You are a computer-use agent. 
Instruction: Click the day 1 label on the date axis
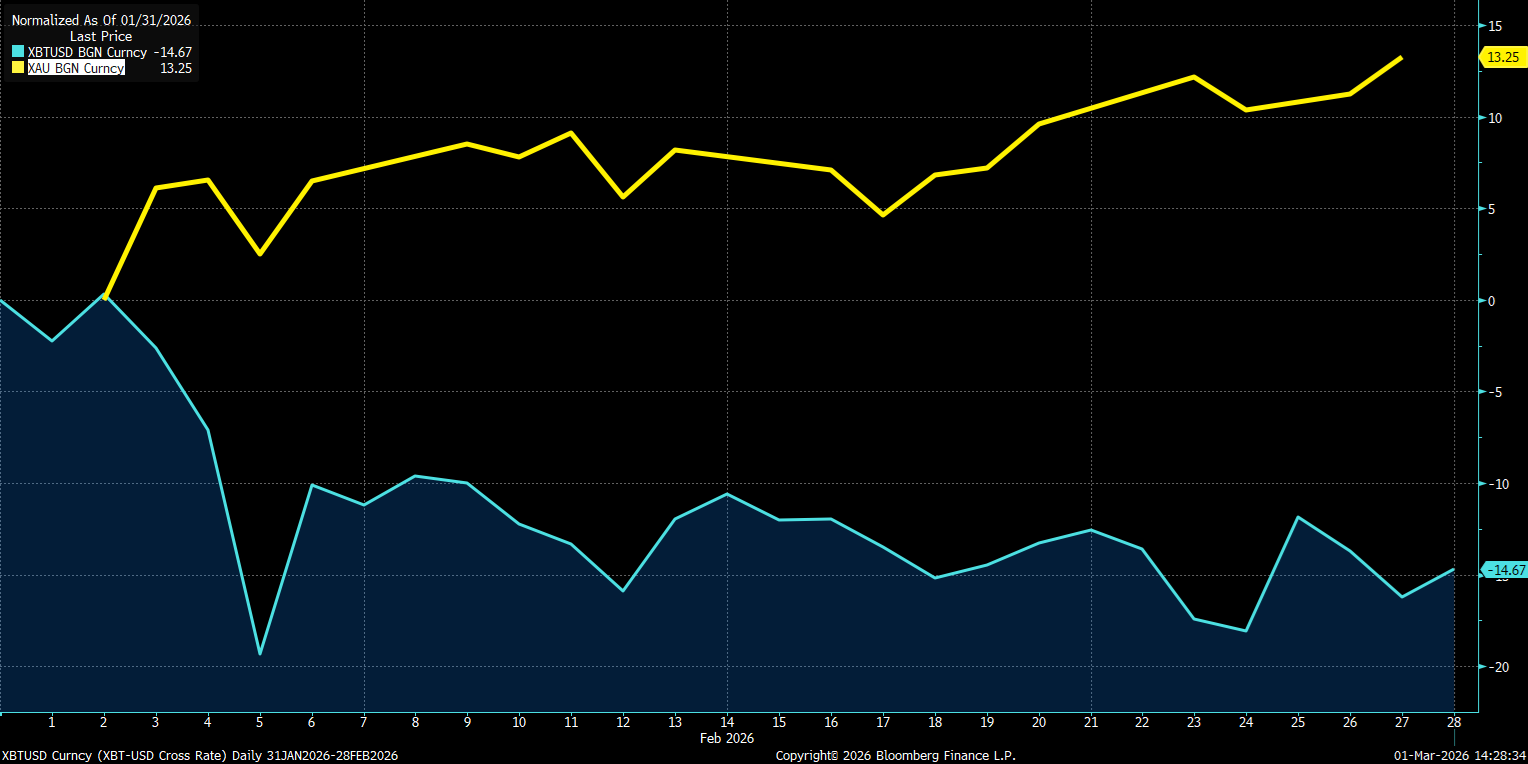(52, 721)
